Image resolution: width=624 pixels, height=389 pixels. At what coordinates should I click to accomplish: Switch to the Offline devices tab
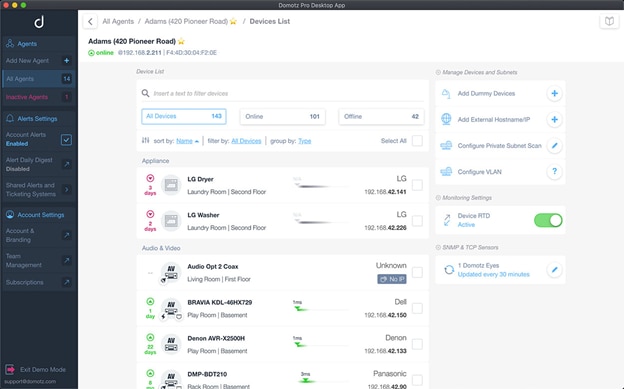381,116
